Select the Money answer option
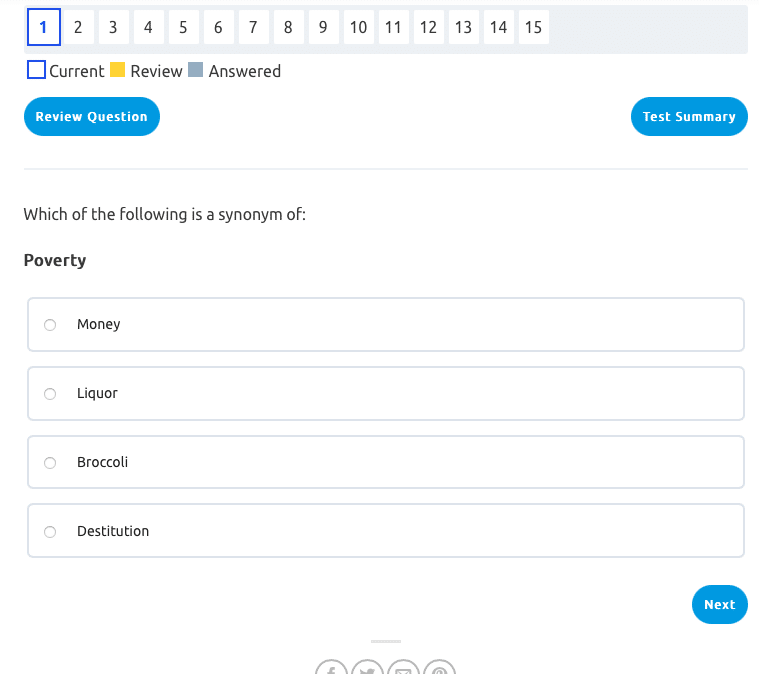 pos(50,325)
